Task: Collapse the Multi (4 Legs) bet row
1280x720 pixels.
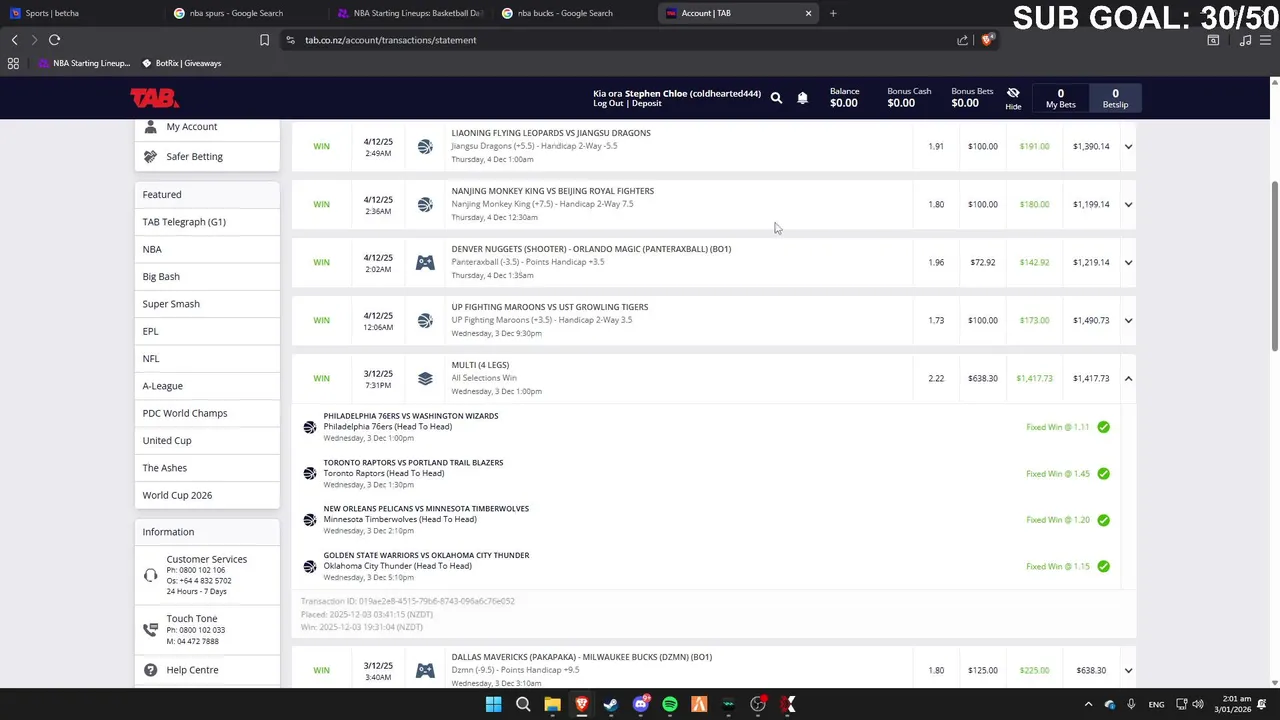Action: pos(1128,378)
